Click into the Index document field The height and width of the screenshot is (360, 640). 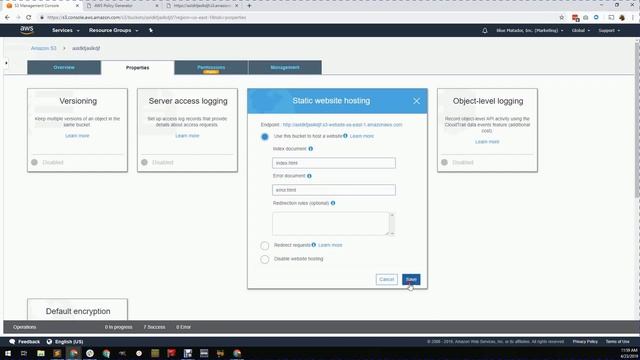point(334,163)
